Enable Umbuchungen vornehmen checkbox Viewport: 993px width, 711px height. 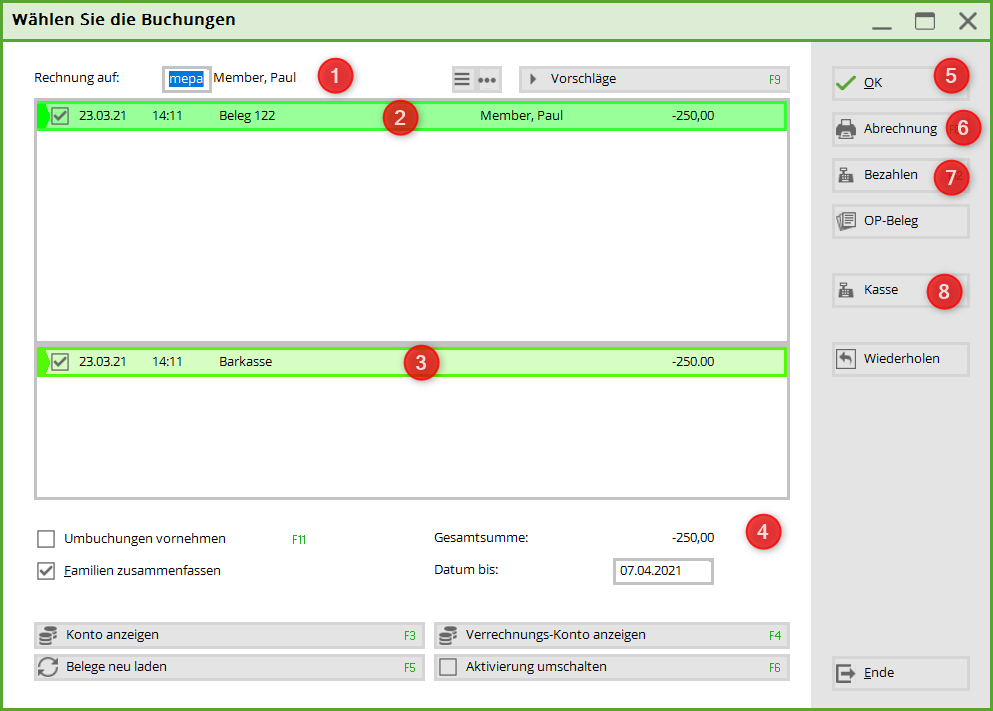tap(46, 539)
